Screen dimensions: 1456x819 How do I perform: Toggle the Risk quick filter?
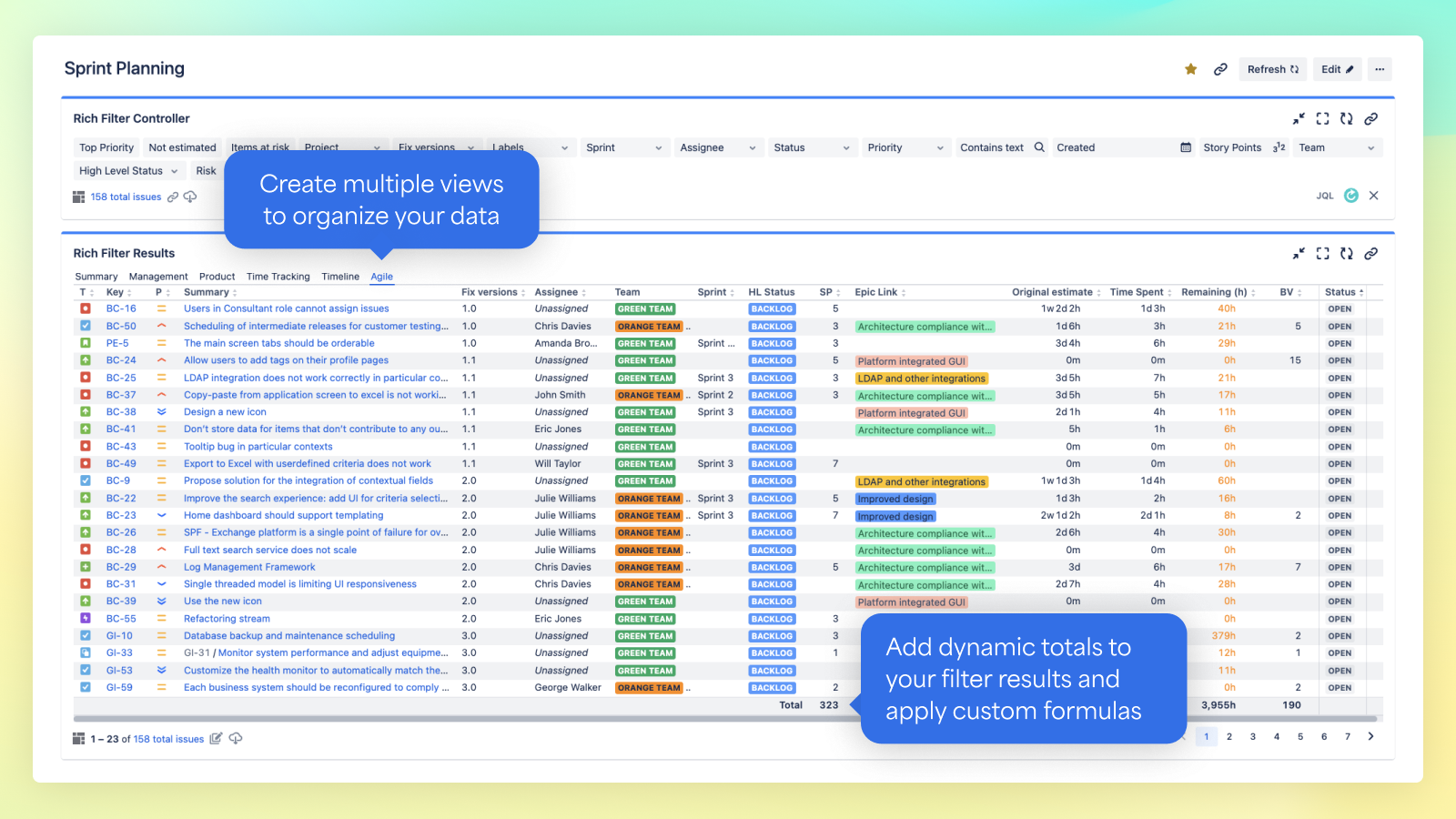pyautogui.click(x=207, y=171)
